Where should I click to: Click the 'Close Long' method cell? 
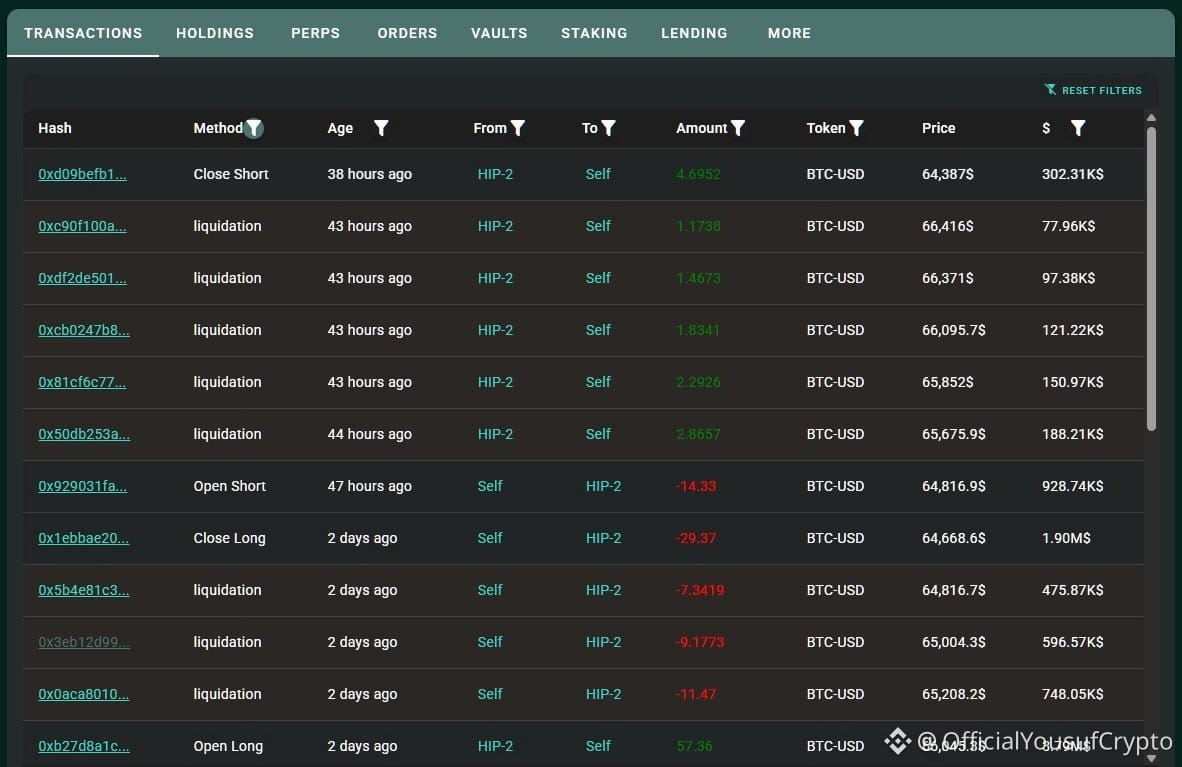(x=230, y=538)
